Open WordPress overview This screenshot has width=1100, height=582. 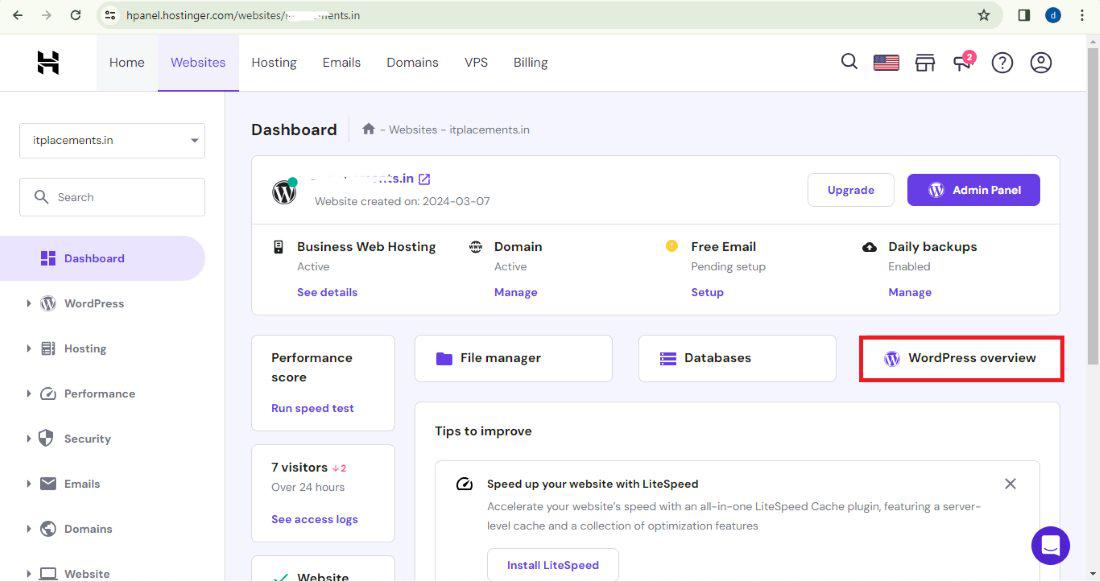click(x=961, y=358)
